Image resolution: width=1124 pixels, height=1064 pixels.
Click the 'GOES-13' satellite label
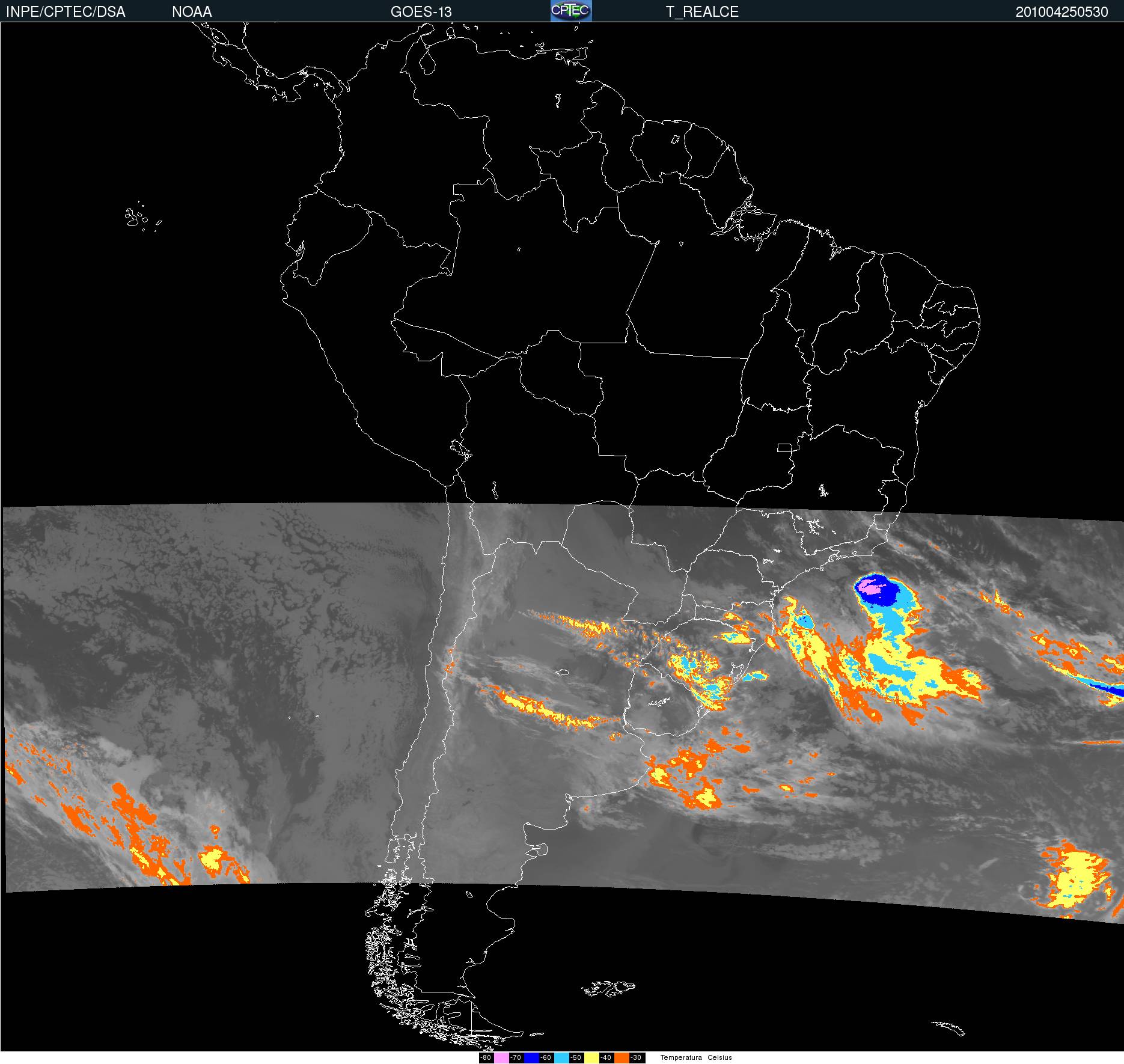click(421, 11)
